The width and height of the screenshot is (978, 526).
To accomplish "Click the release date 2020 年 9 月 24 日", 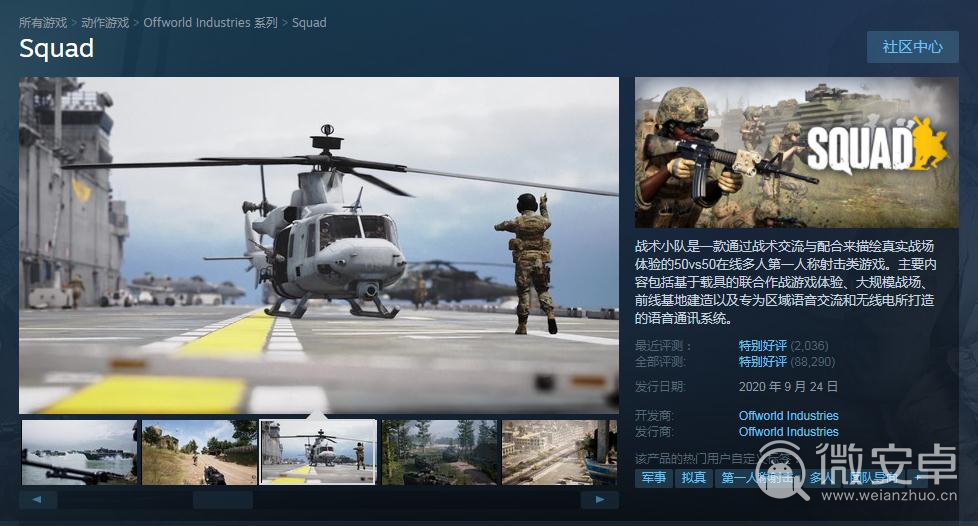I will point(788,387).
